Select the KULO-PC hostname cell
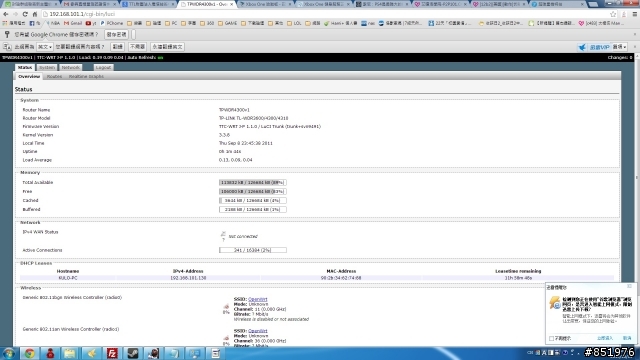This screenshot has height=360, width=640. pyautogui.click(x=68, y=278)
